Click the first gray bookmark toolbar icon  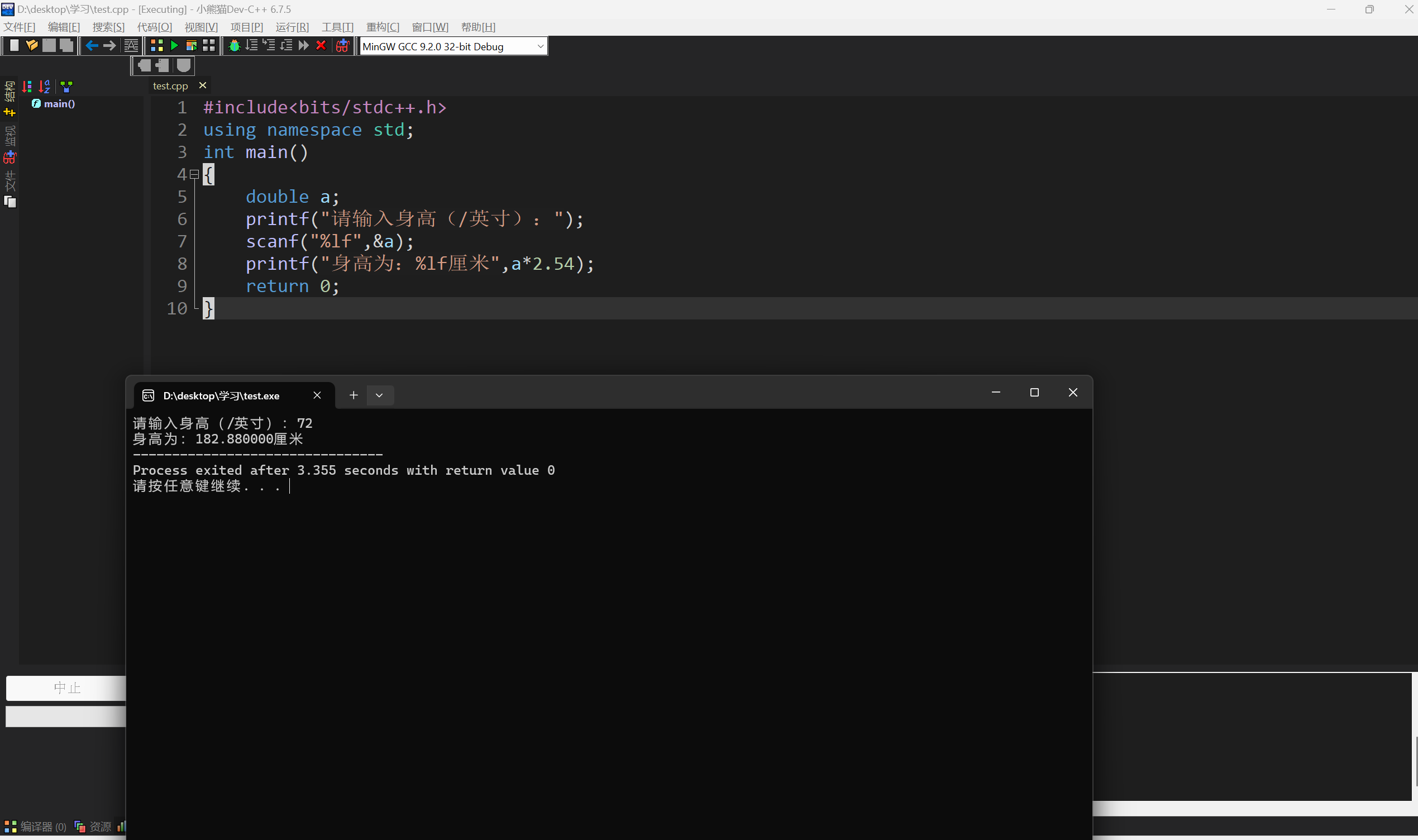click(145, 66)
